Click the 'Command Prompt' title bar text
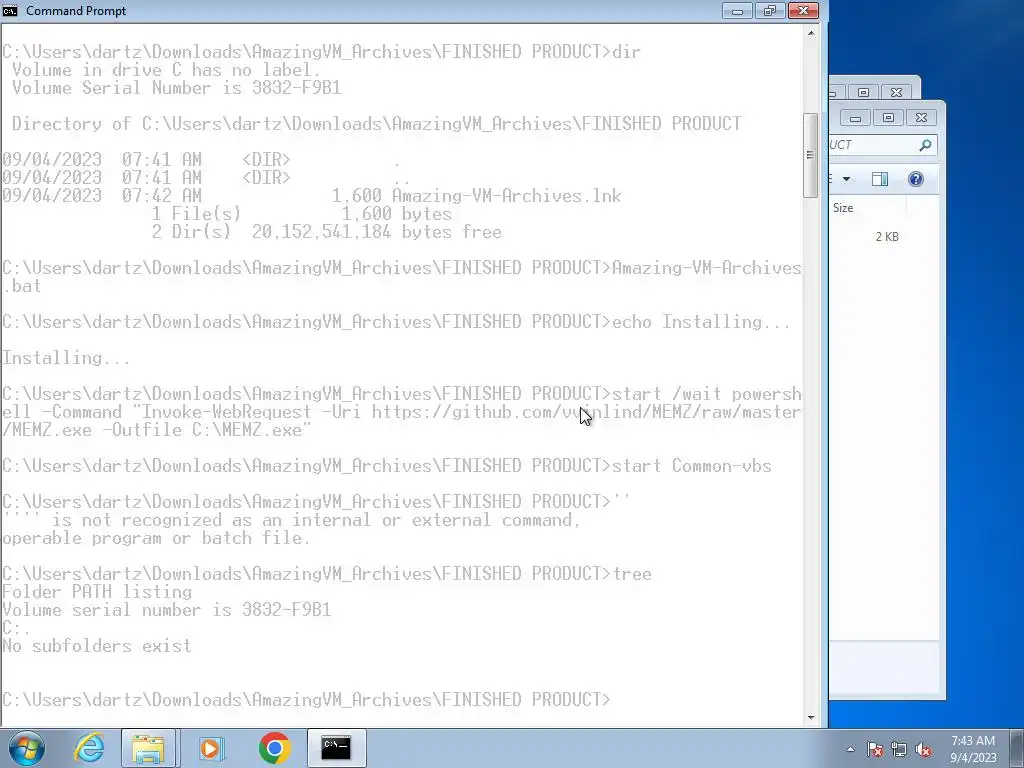 coord(76,10)
